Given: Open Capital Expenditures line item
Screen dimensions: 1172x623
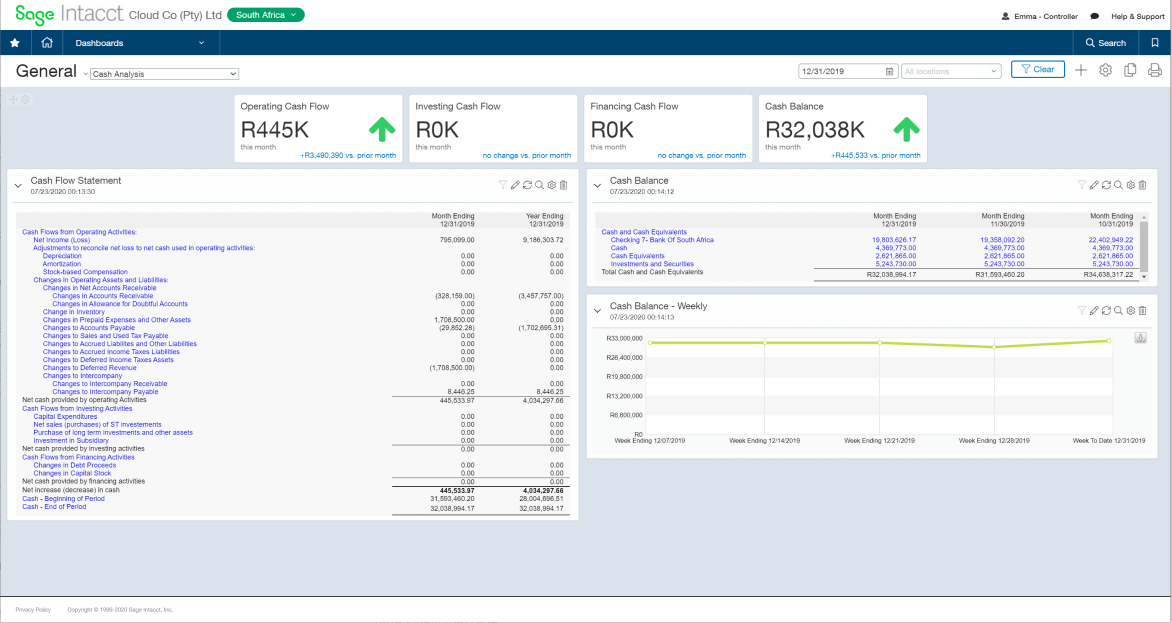Looking at the screenshot, I should pyautogui.click(x=65, y=417).
